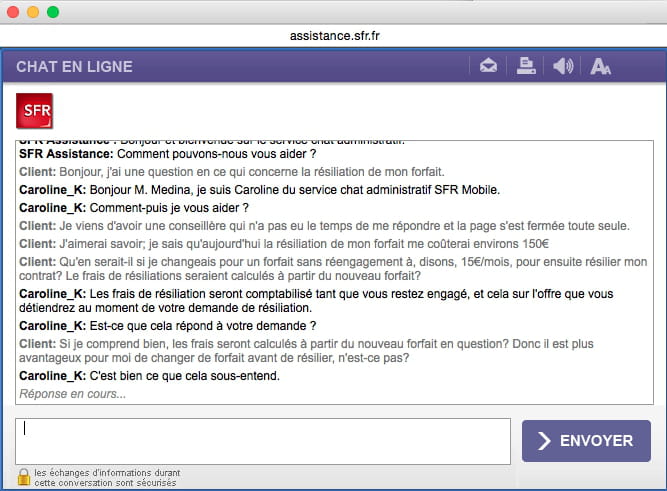Maximize the window with green button

click(53, 12)
